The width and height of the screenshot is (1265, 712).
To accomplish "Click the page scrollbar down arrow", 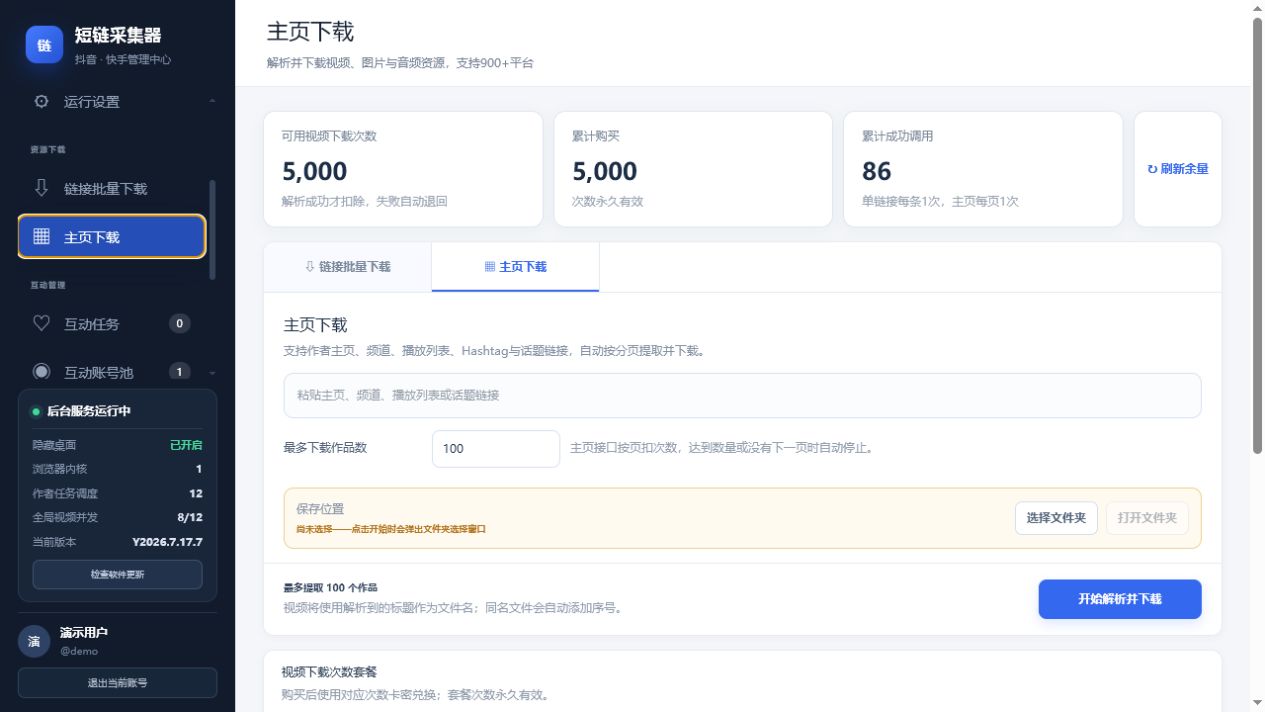I will pyautogui.click(x=1258, y=703).
